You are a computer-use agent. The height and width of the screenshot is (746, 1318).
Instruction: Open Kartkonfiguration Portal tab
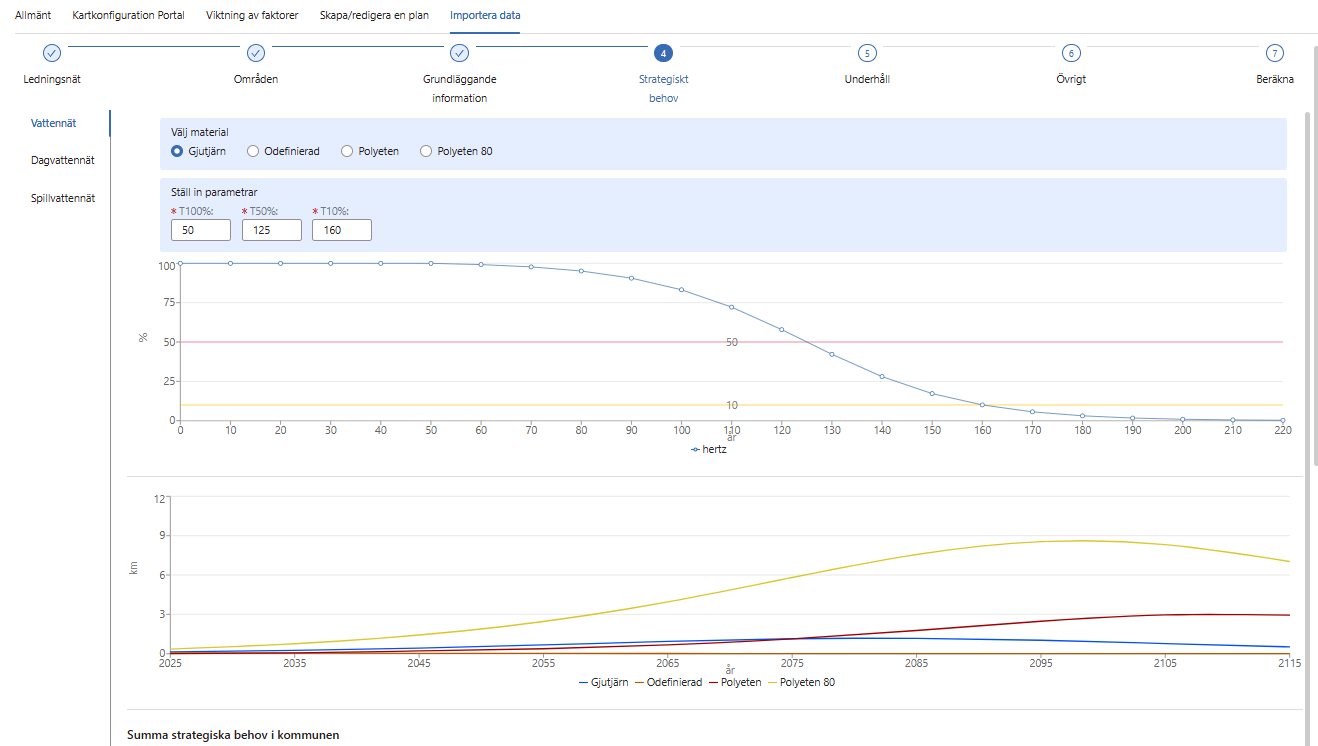pos(128,15)
